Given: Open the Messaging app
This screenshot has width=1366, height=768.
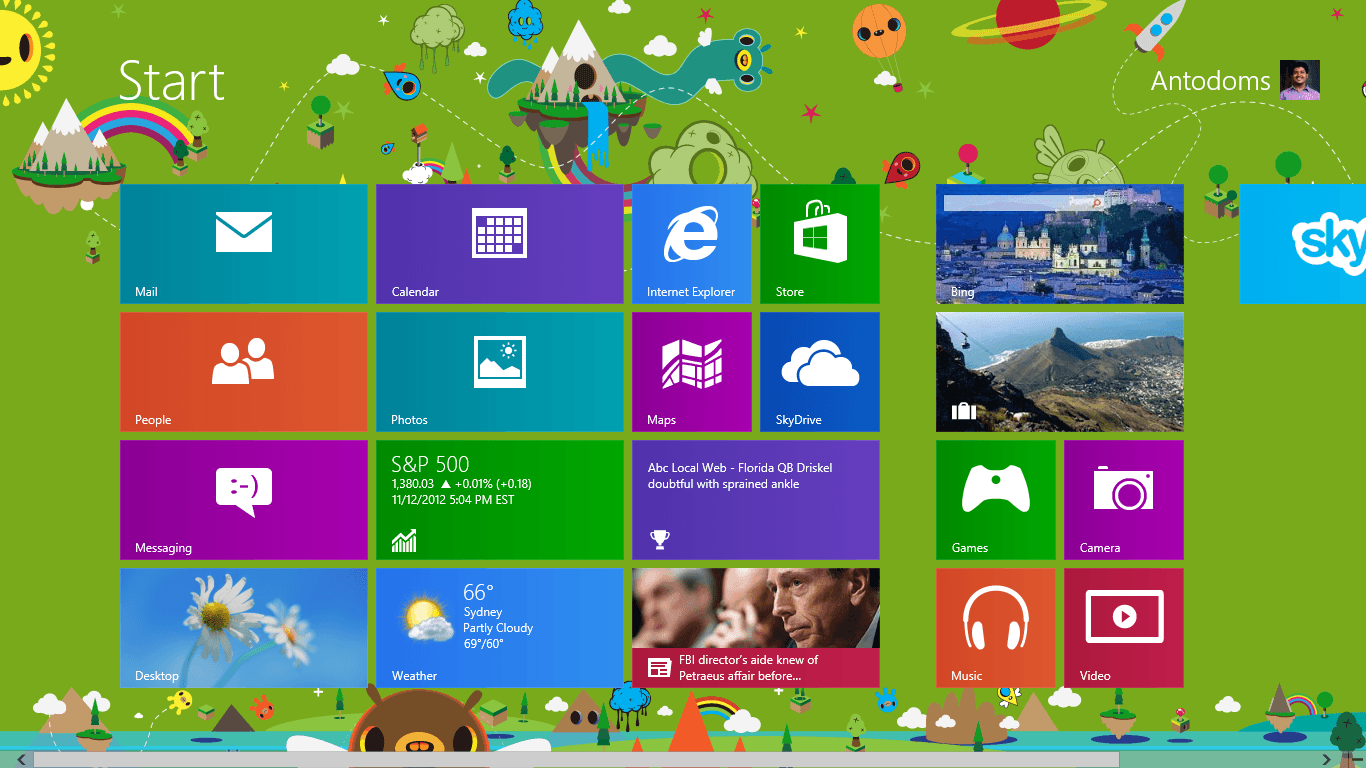Looking at the screenshot, I should point(243,499).
